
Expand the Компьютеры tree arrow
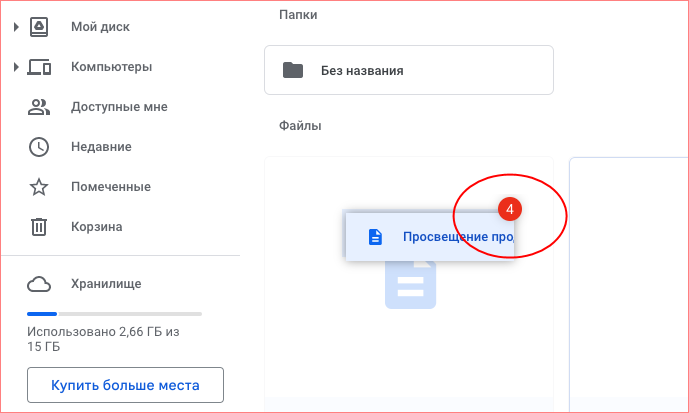tap(16, 67)
